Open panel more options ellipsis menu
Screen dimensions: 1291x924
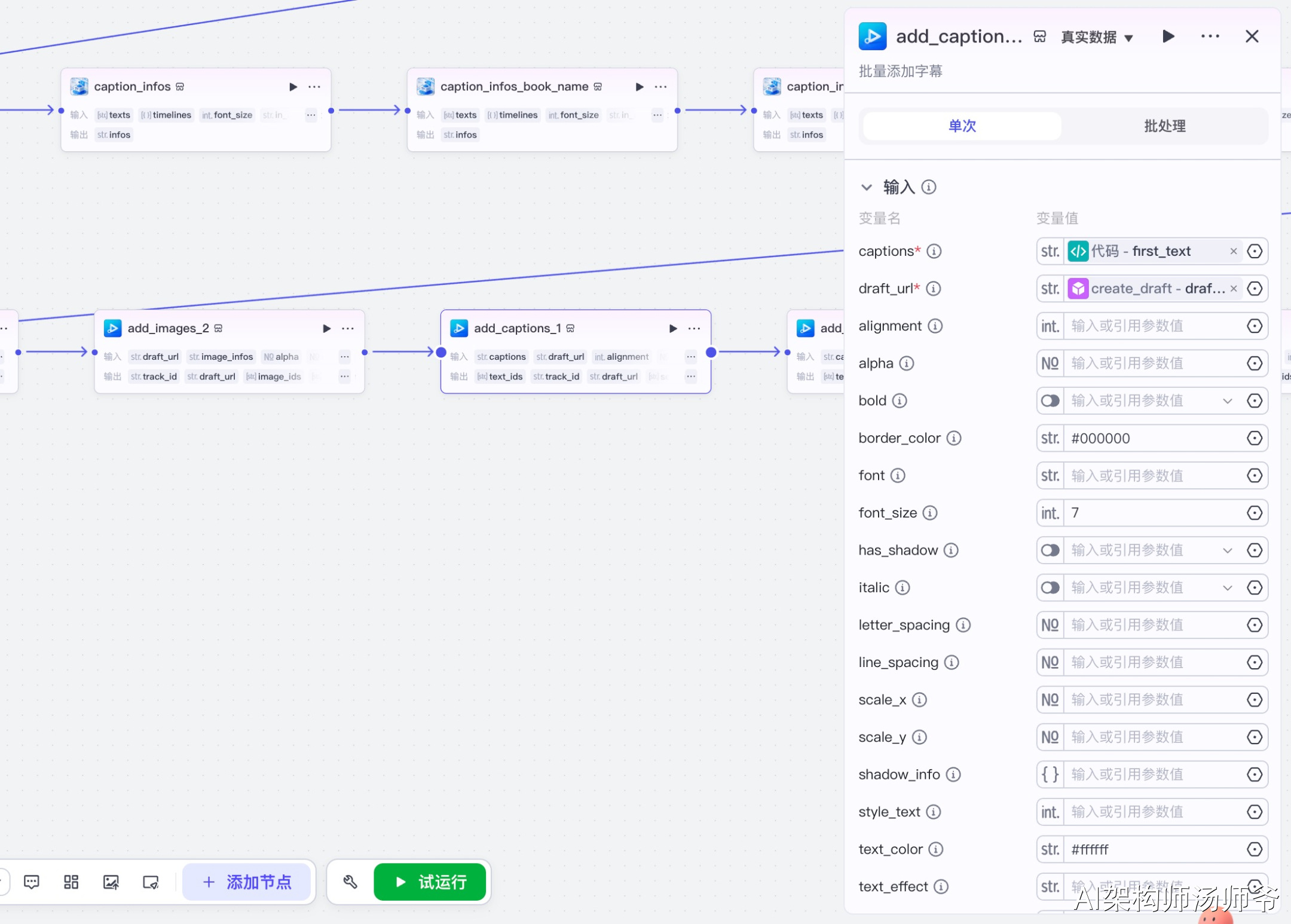pyautogui.click(x=1210, y=36)
